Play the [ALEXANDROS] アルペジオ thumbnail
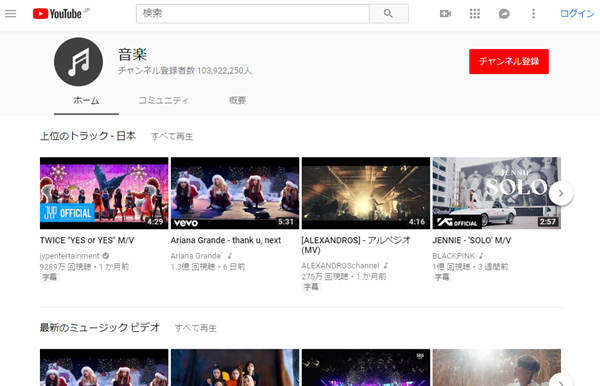 pyautogui.click(x=366, y=193)
